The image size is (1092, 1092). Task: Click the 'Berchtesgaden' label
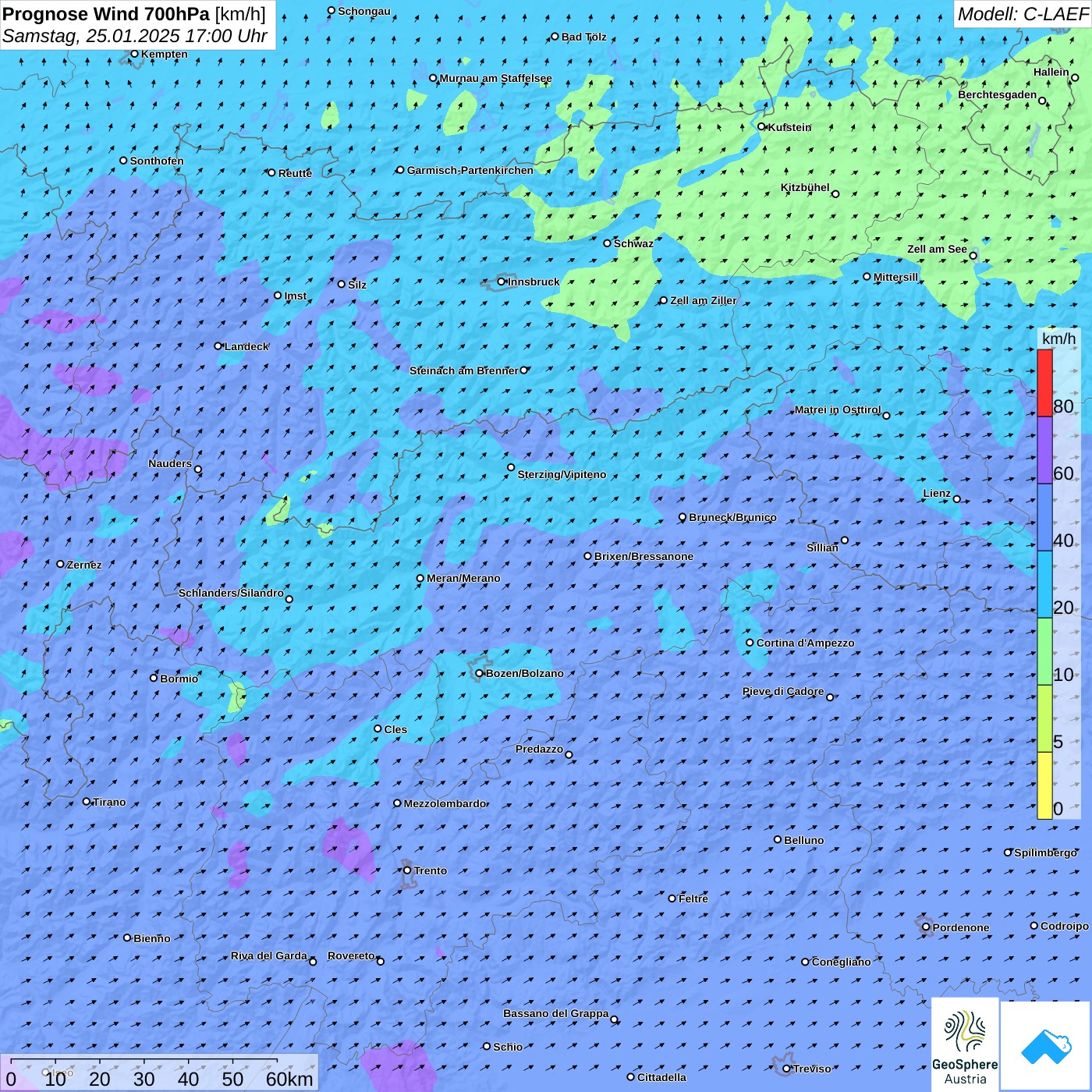tap(998, 94)
